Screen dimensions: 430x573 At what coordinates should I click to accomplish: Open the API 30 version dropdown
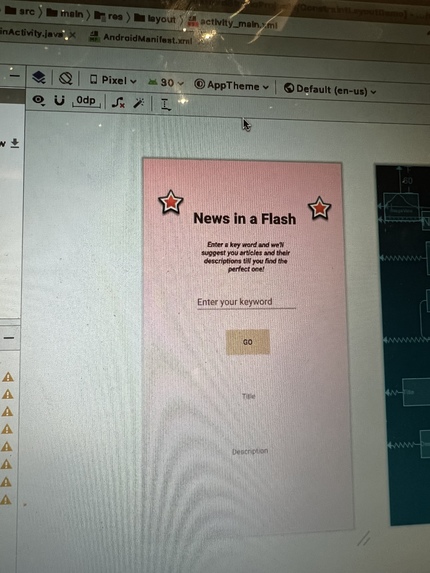tap(166, 83)
